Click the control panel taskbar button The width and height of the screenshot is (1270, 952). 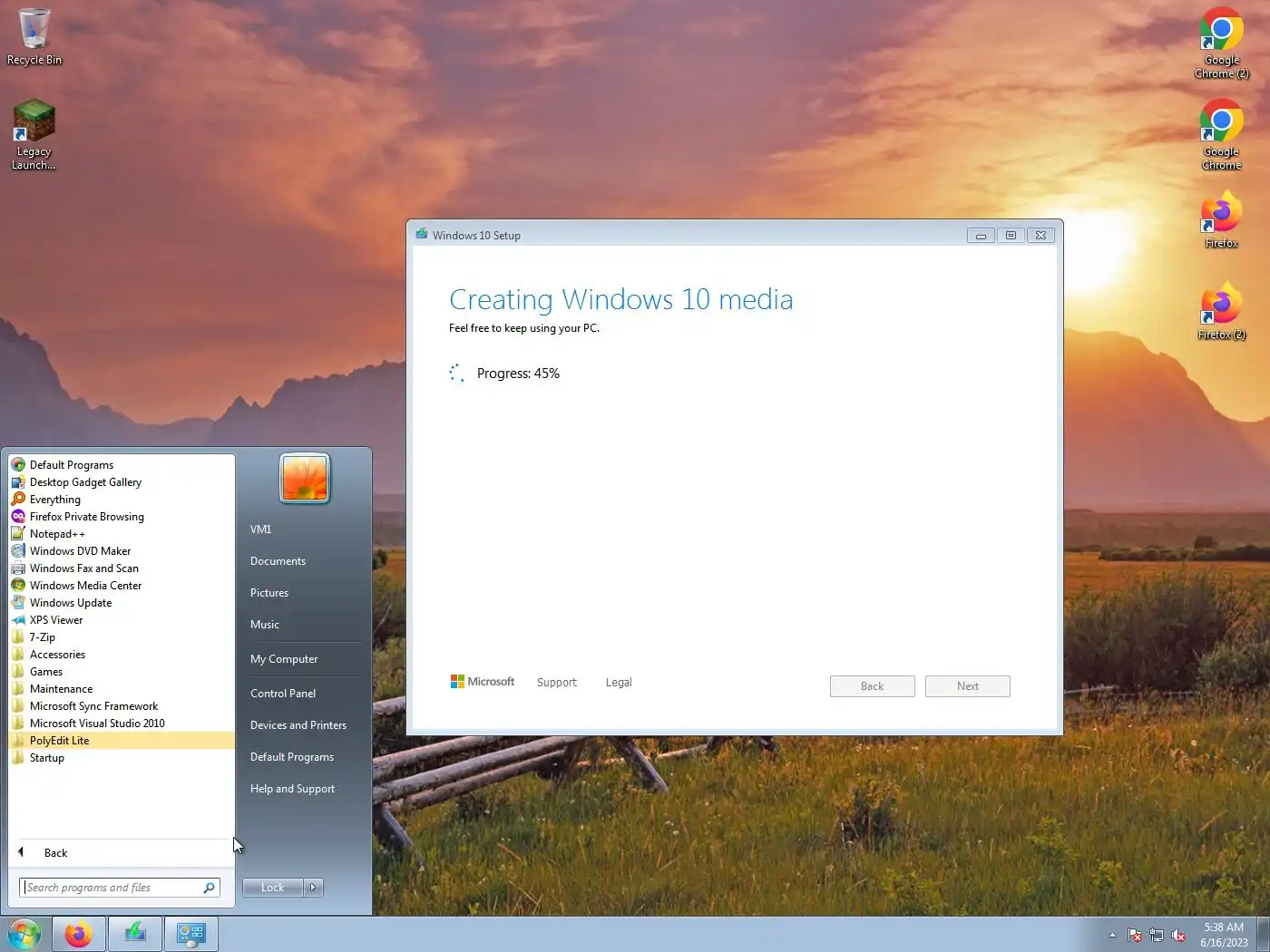click(191, 934)
